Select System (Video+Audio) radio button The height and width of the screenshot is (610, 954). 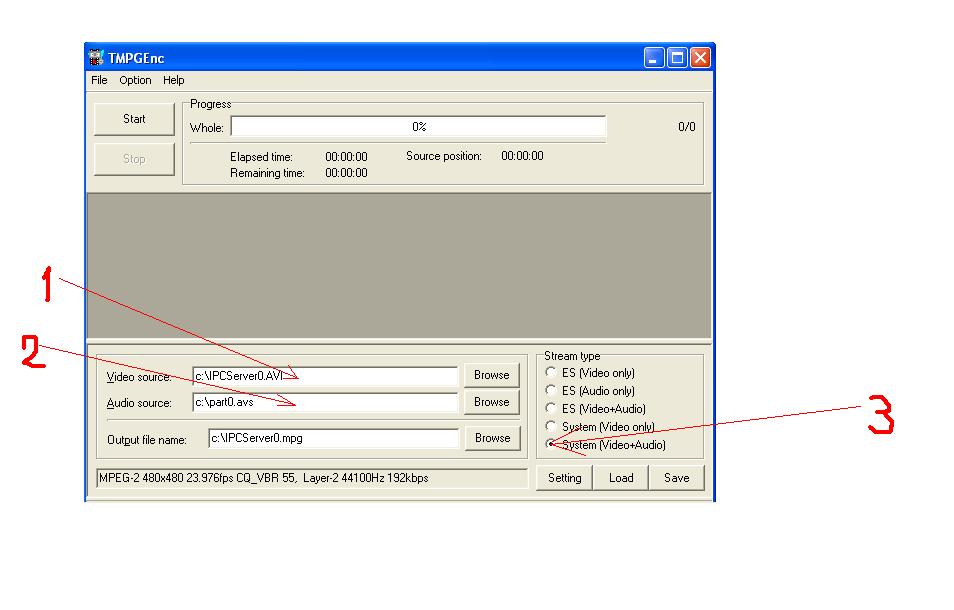point(551,445)
